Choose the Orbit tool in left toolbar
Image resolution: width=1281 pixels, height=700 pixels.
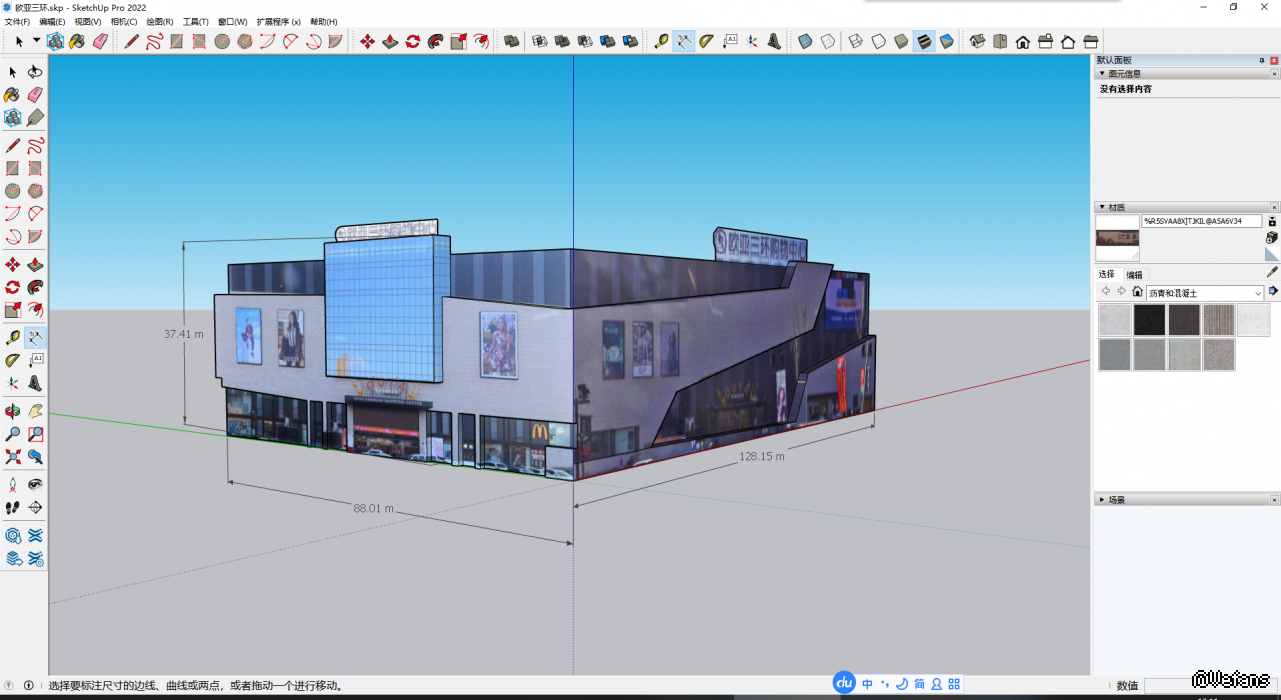13,411
